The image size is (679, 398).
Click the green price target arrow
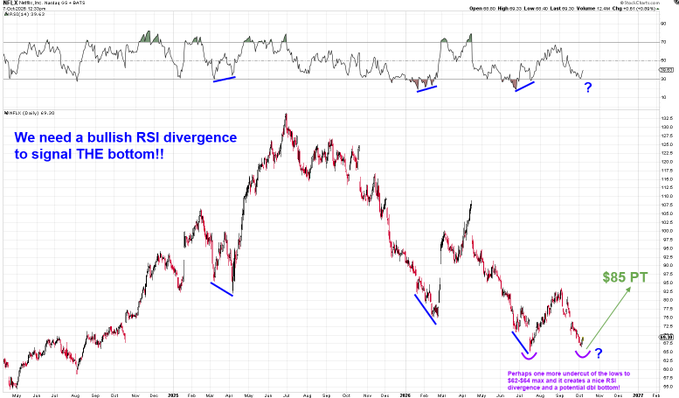click(x=608, y=317)
